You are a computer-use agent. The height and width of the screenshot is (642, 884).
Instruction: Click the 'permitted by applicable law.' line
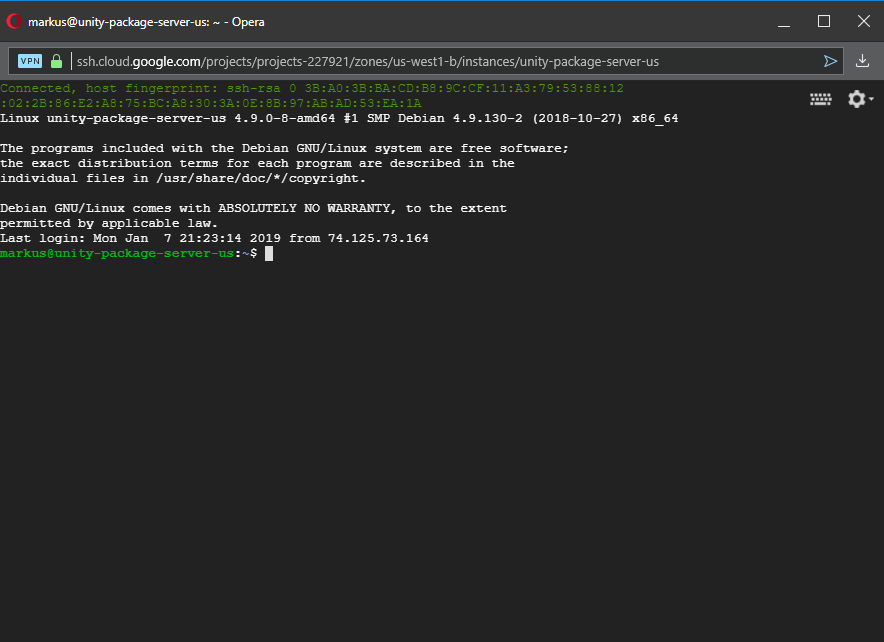109,224
